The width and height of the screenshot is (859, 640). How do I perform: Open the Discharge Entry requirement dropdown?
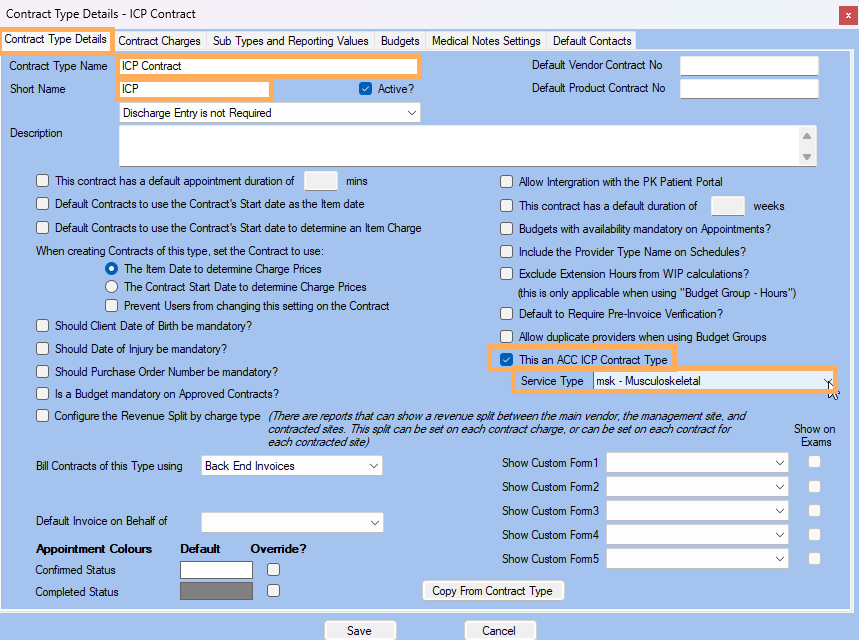tap(270, 113)
